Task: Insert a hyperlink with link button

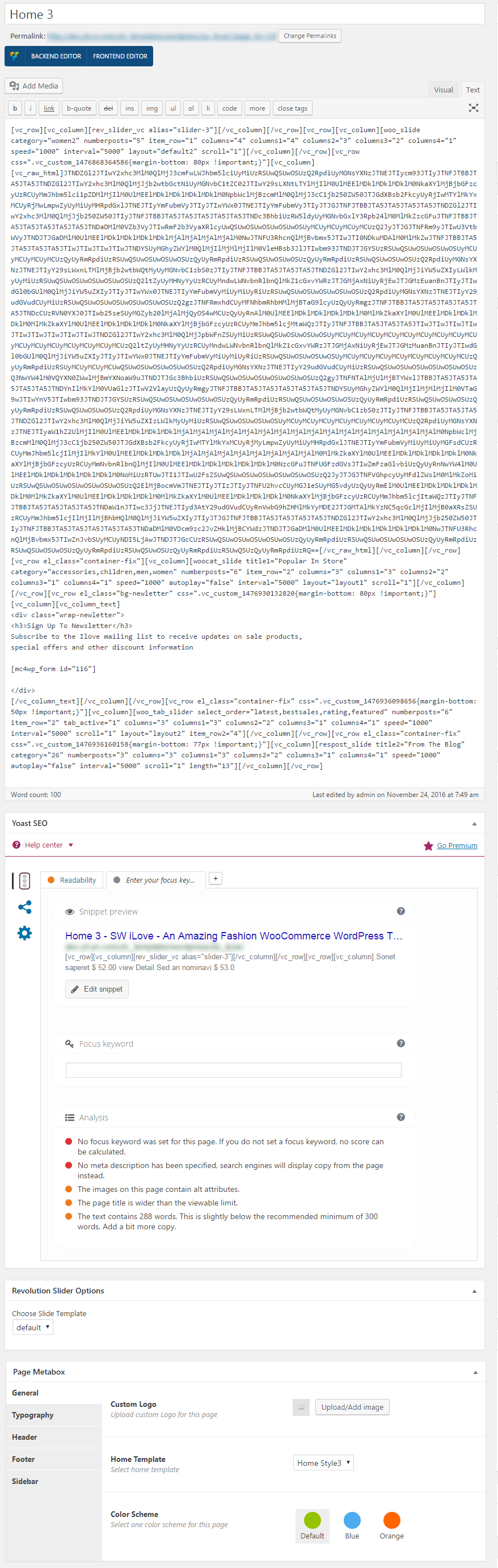Action: 49,108
